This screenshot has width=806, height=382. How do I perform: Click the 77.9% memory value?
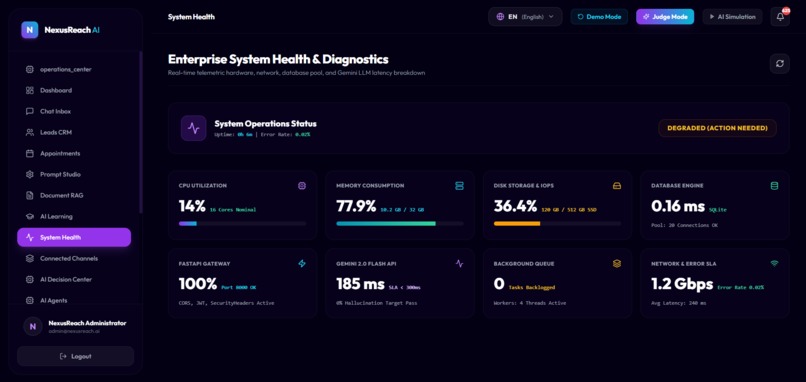click(x=356, y=207)
